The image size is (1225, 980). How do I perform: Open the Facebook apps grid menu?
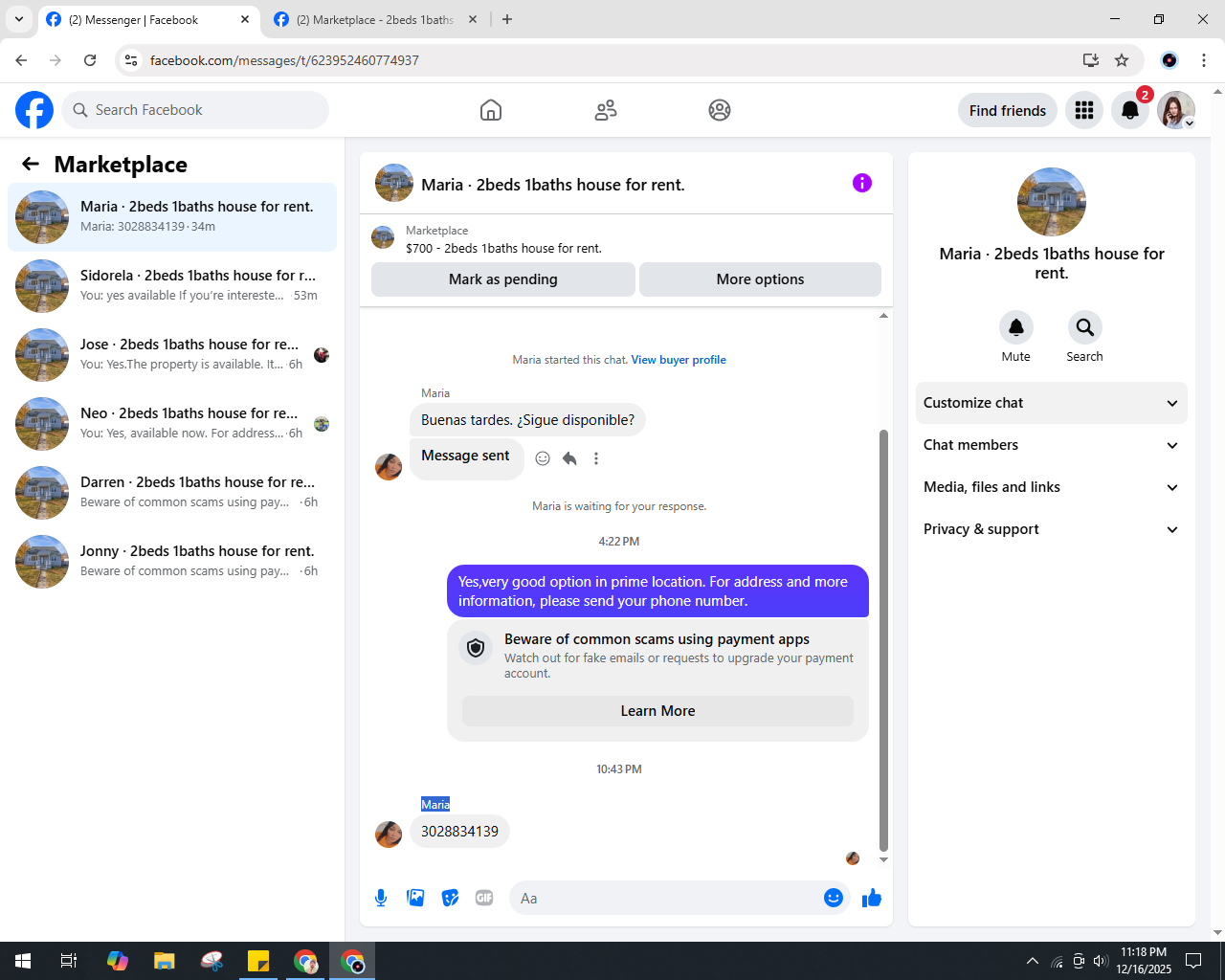coord(1084,110)
